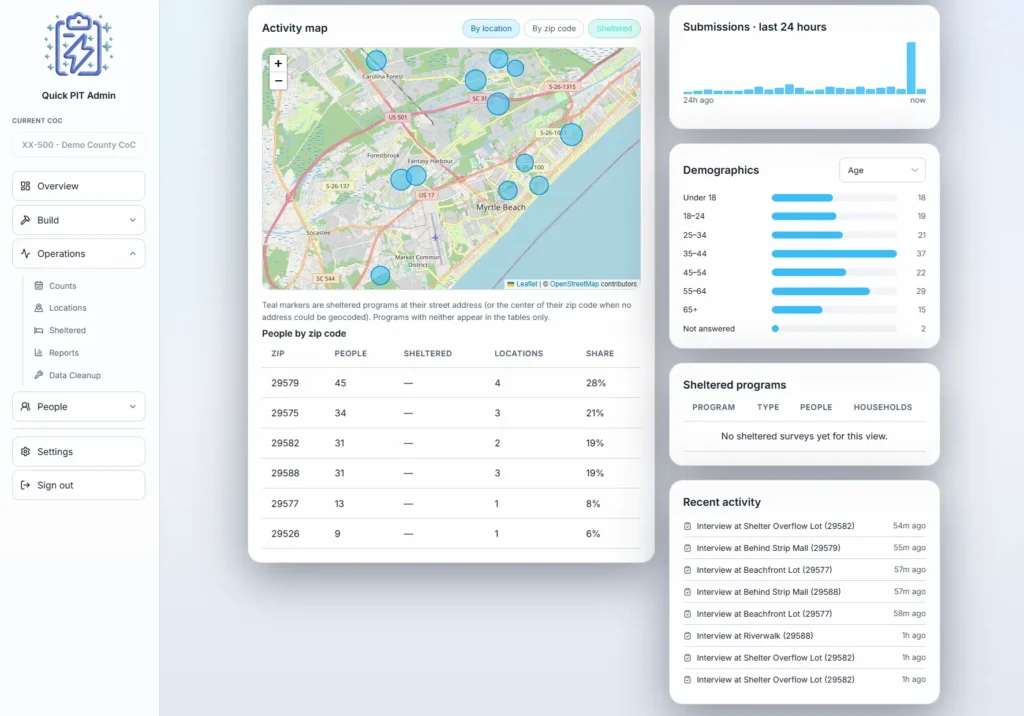Click the Reports chart icon
Viewport: 1024px width, 716px height.
(x=39, y=353)
